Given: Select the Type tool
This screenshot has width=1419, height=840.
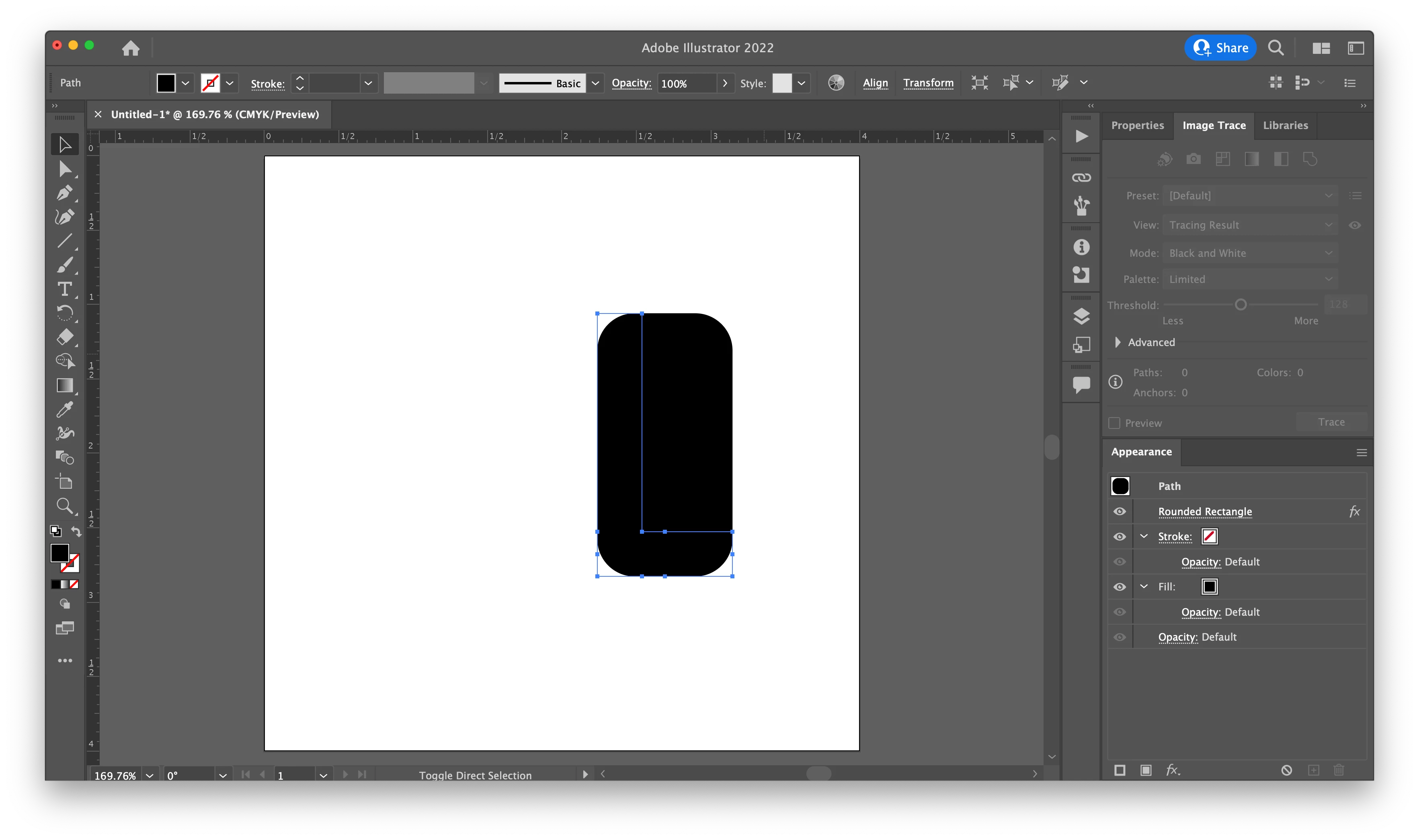Looking at the screenshot, I should coord(65,289).
